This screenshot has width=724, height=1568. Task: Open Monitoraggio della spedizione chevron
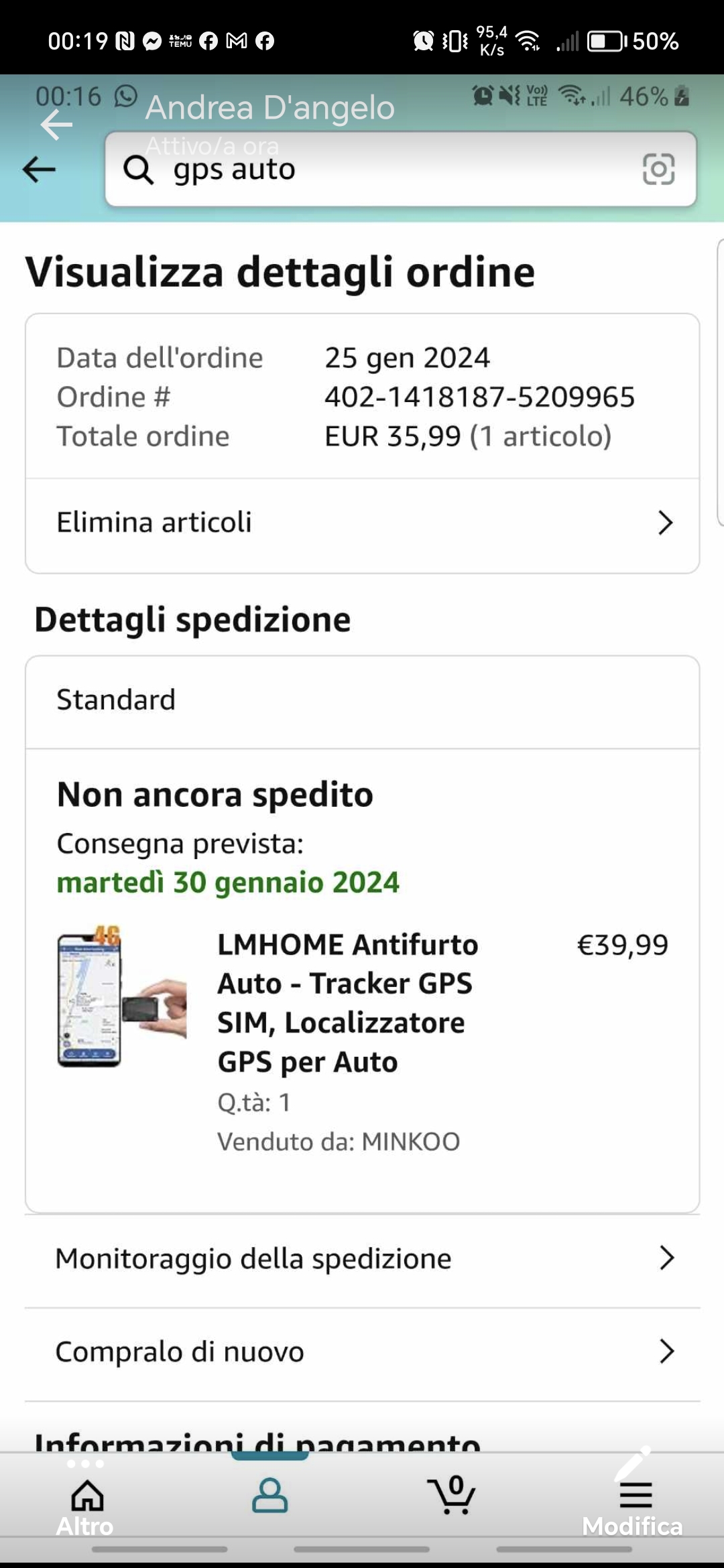pos(666,1258)
